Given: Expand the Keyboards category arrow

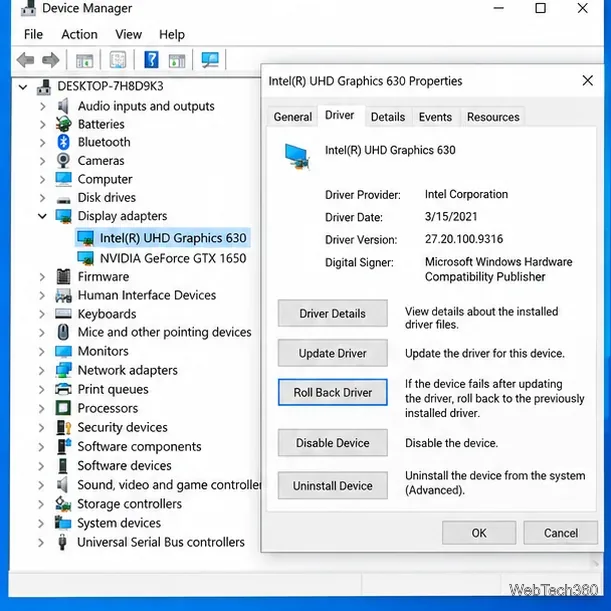Looking at the screenshot, I should click(x=41, y=314).
